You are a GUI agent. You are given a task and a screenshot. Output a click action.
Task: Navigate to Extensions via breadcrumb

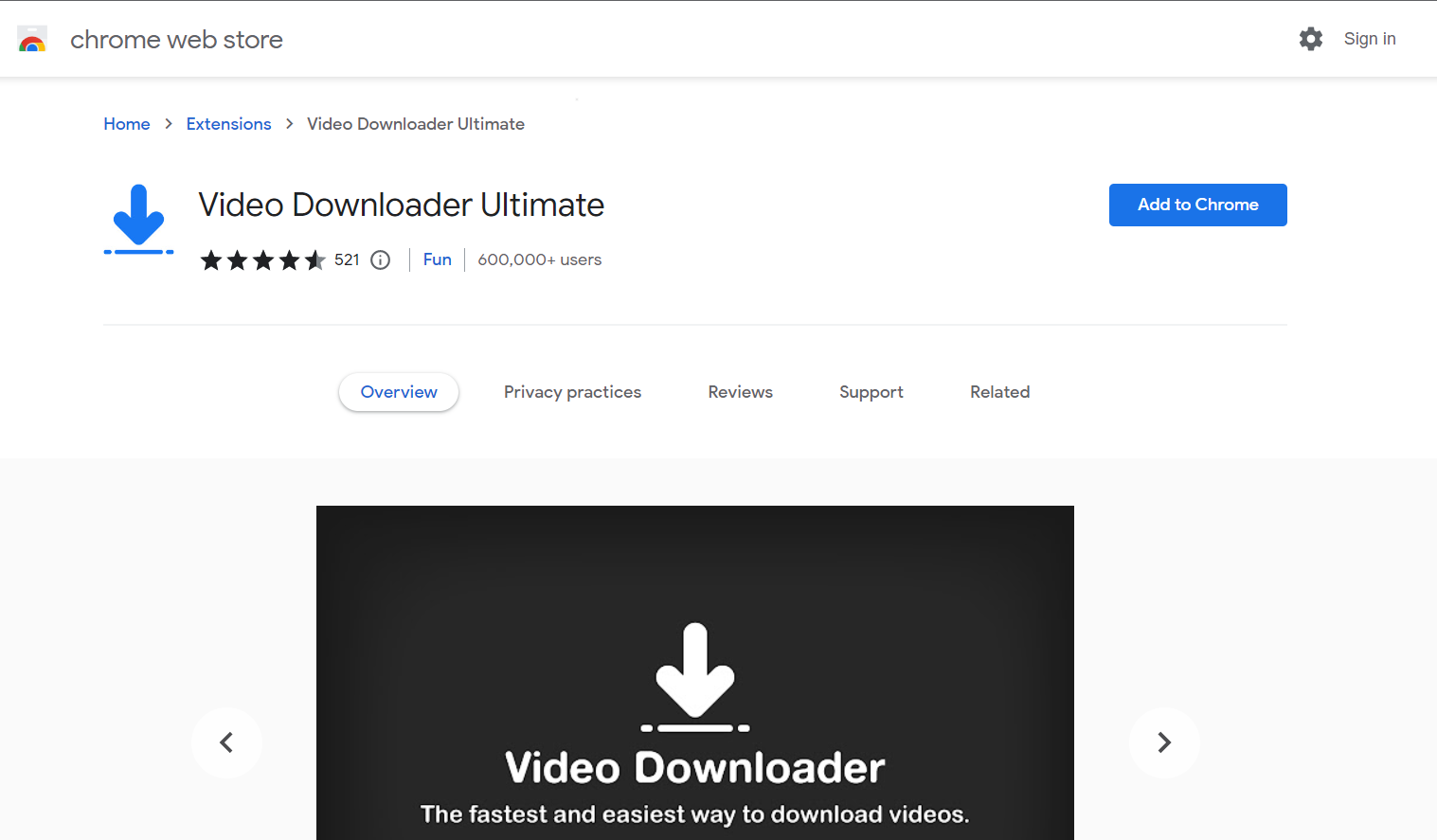[228, 124]
